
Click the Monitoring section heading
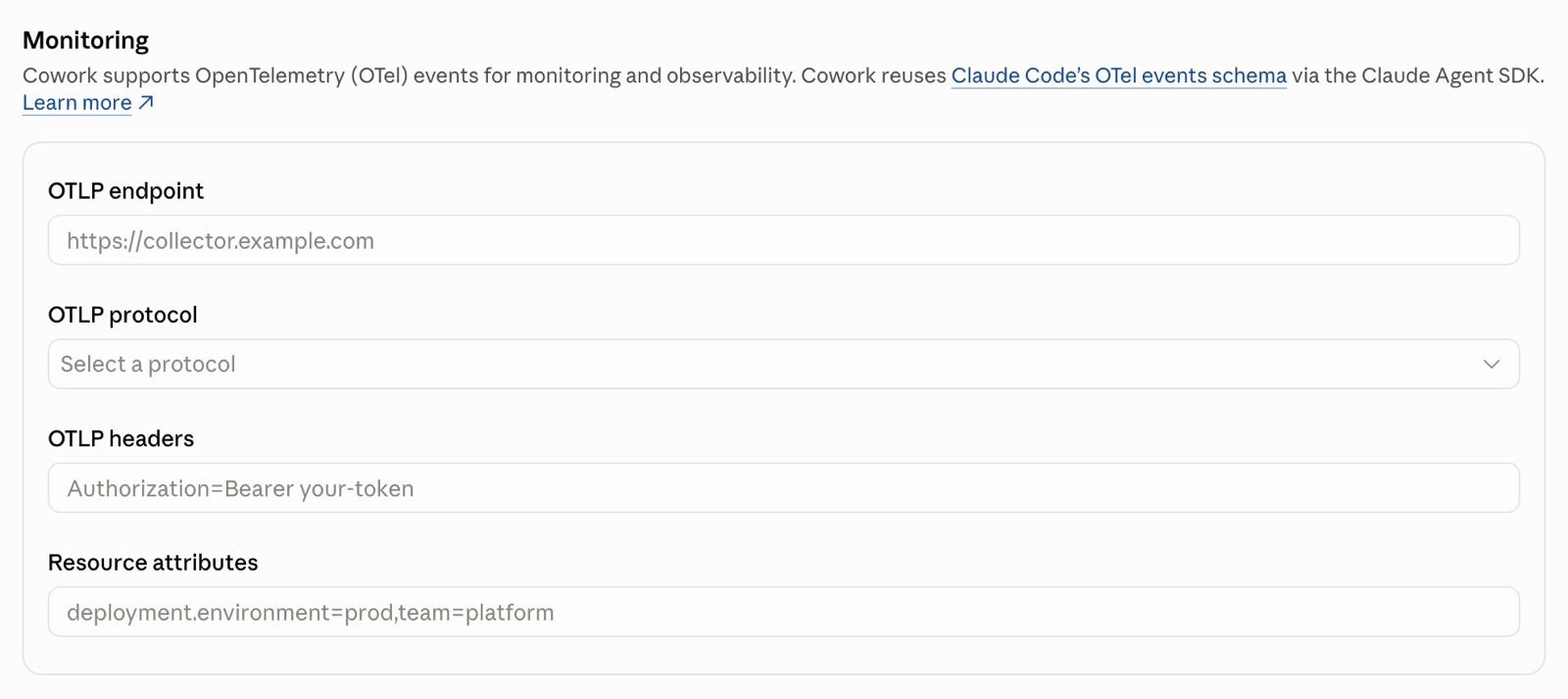(x=85, y=40)
